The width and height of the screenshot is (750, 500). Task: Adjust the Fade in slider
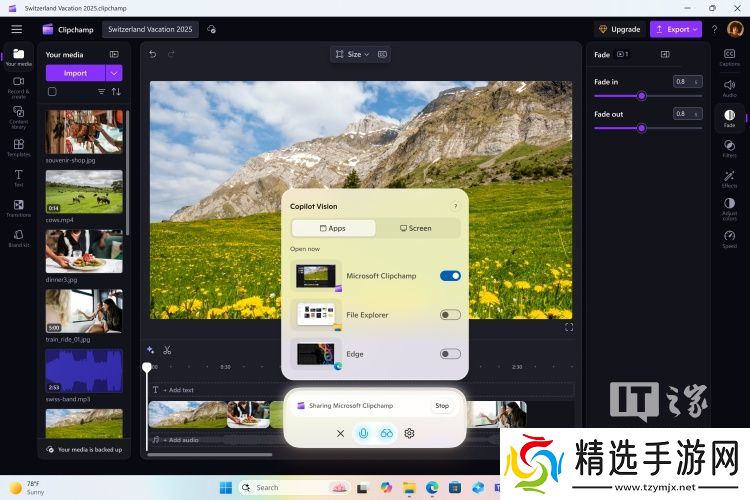point(641,96)
